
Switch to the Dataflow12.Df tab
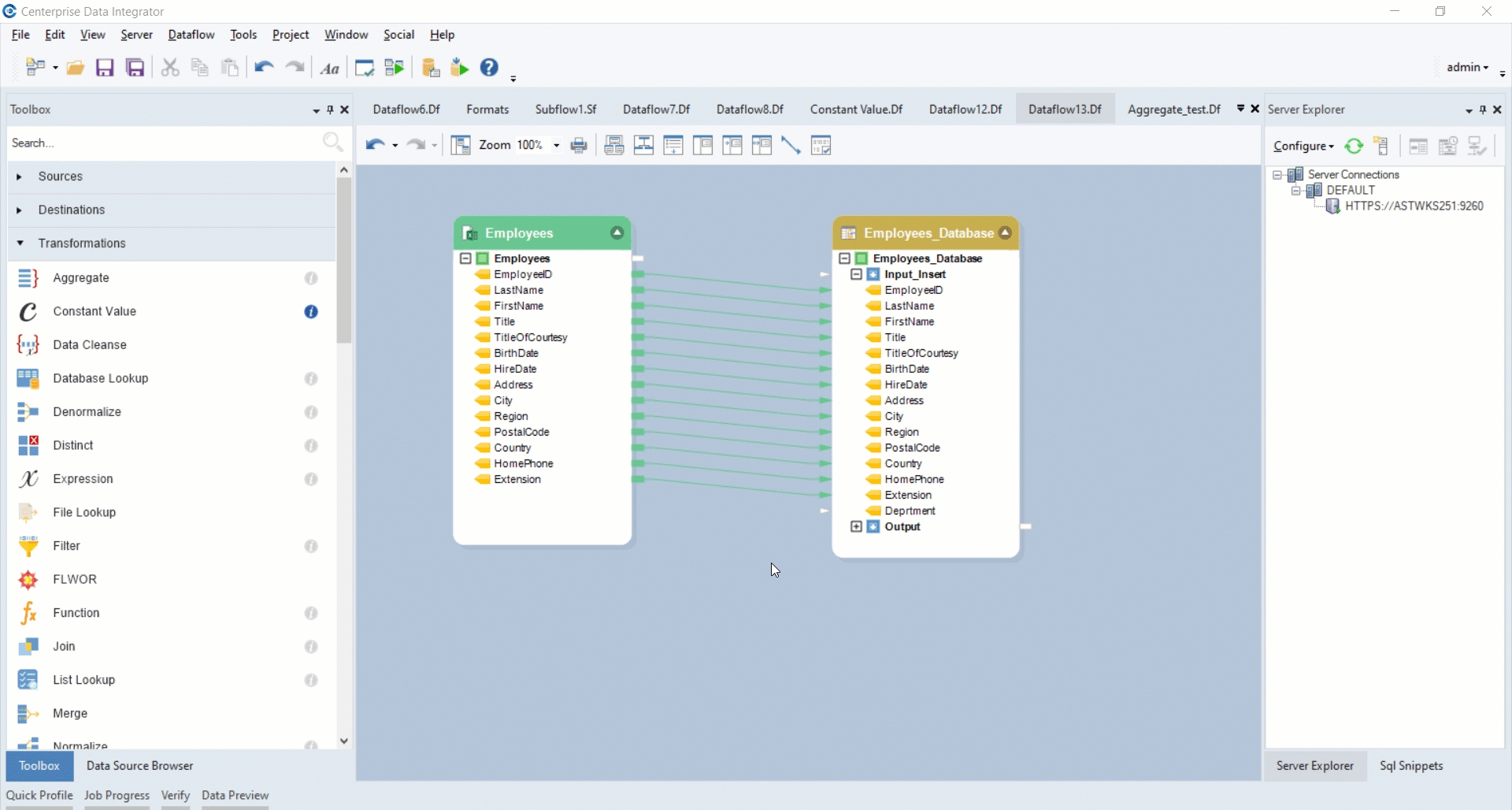(965, 110)
